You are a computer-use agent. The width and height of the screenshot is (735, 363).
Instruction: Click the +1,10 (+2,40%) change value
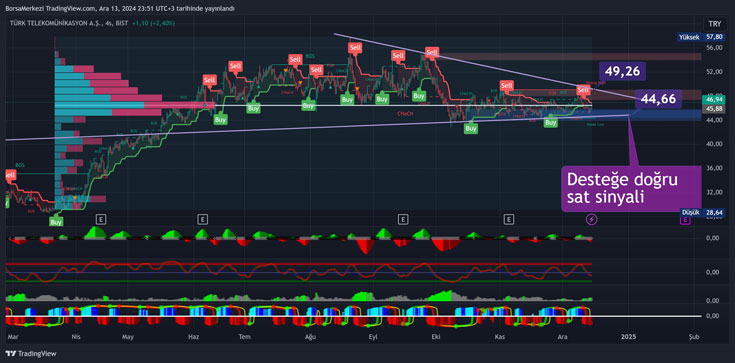tap(154, 22)
